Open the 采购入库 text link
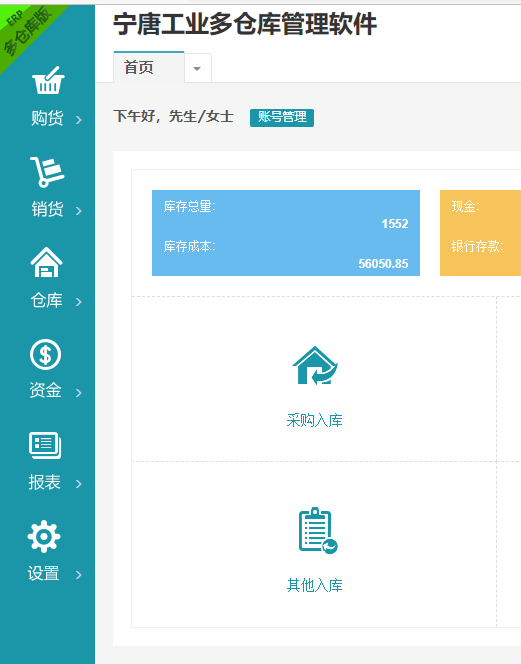The height and width of the screenshot is (664, 521). pos(314,421)
